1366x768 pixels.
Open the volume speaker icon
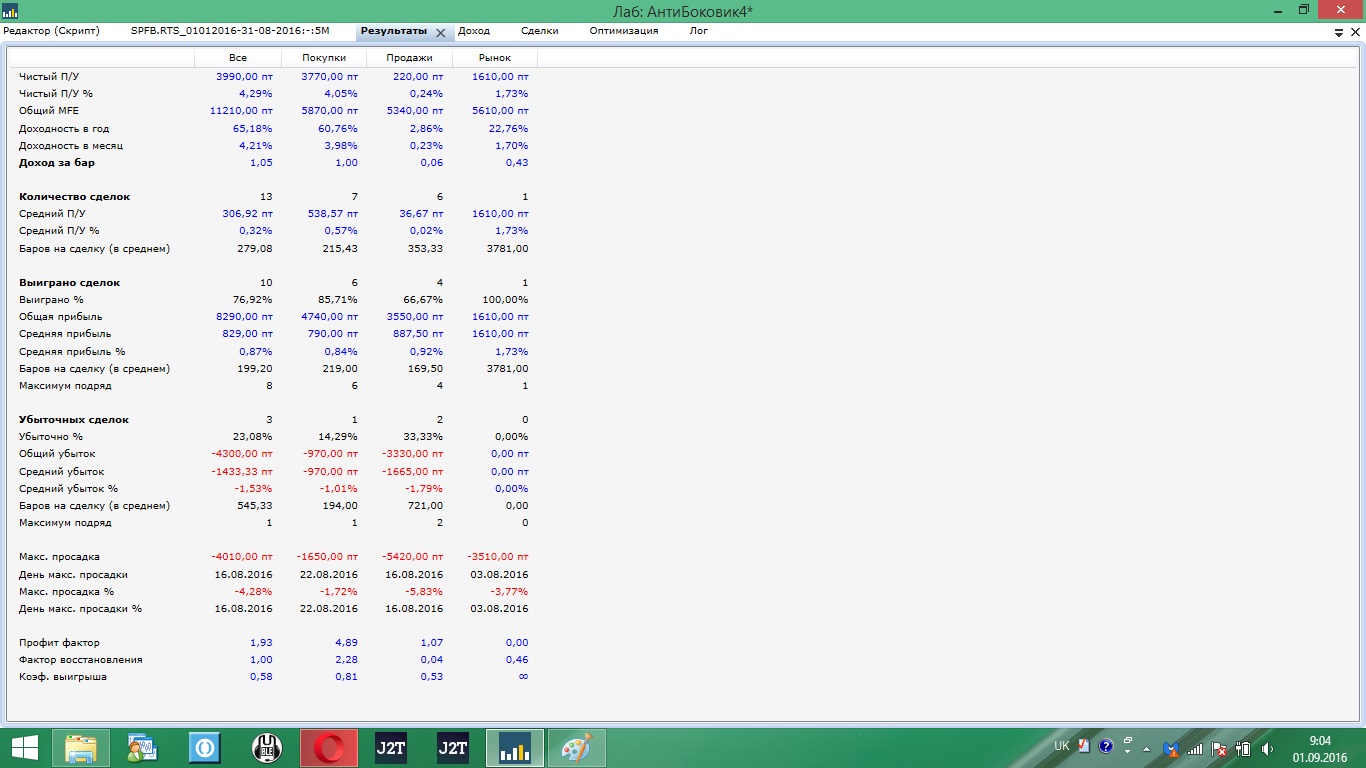click(x=1268, y=748)
